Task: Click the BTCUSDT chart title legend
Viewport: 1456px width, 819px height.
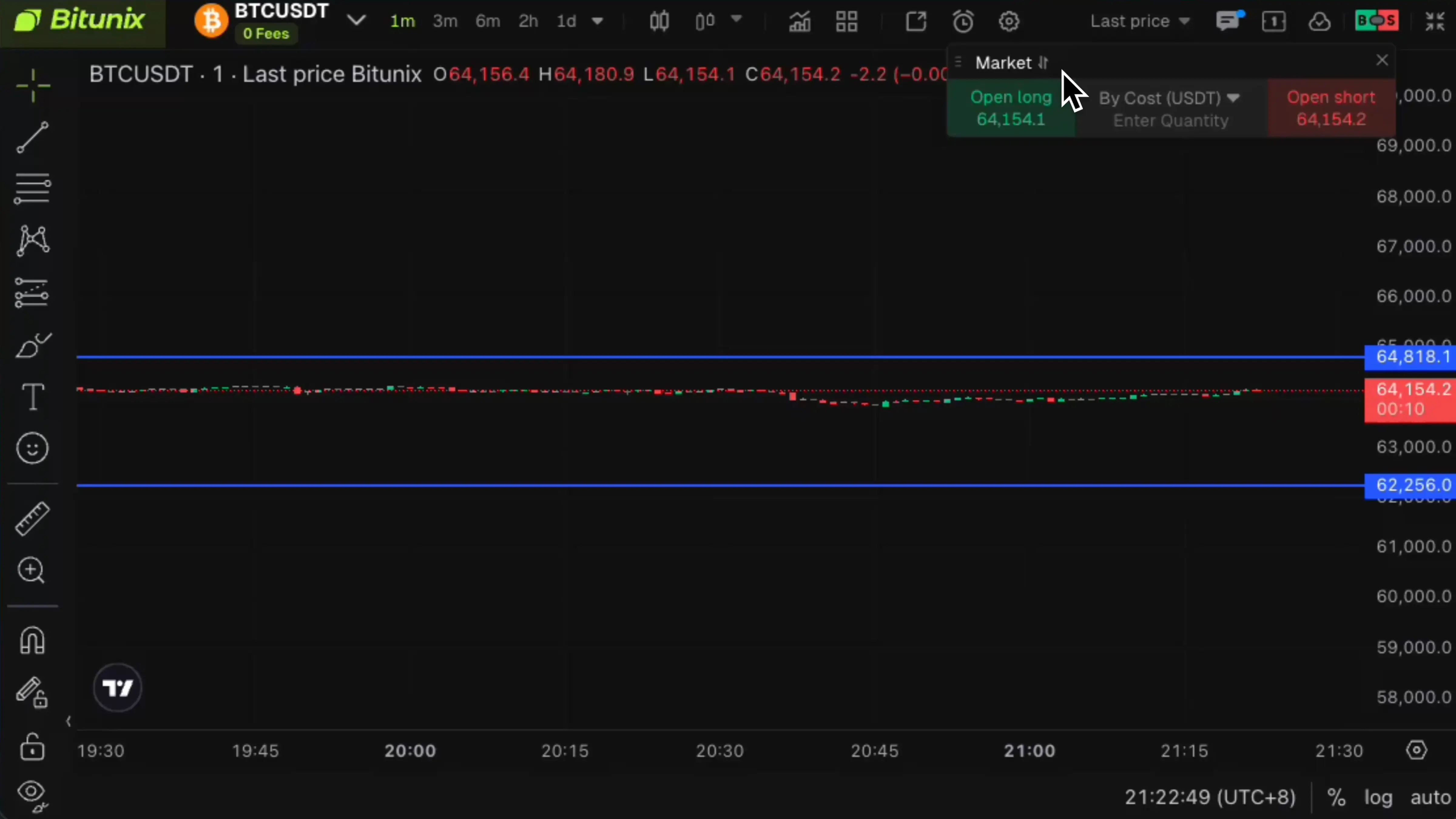Action: coord(255,75)
